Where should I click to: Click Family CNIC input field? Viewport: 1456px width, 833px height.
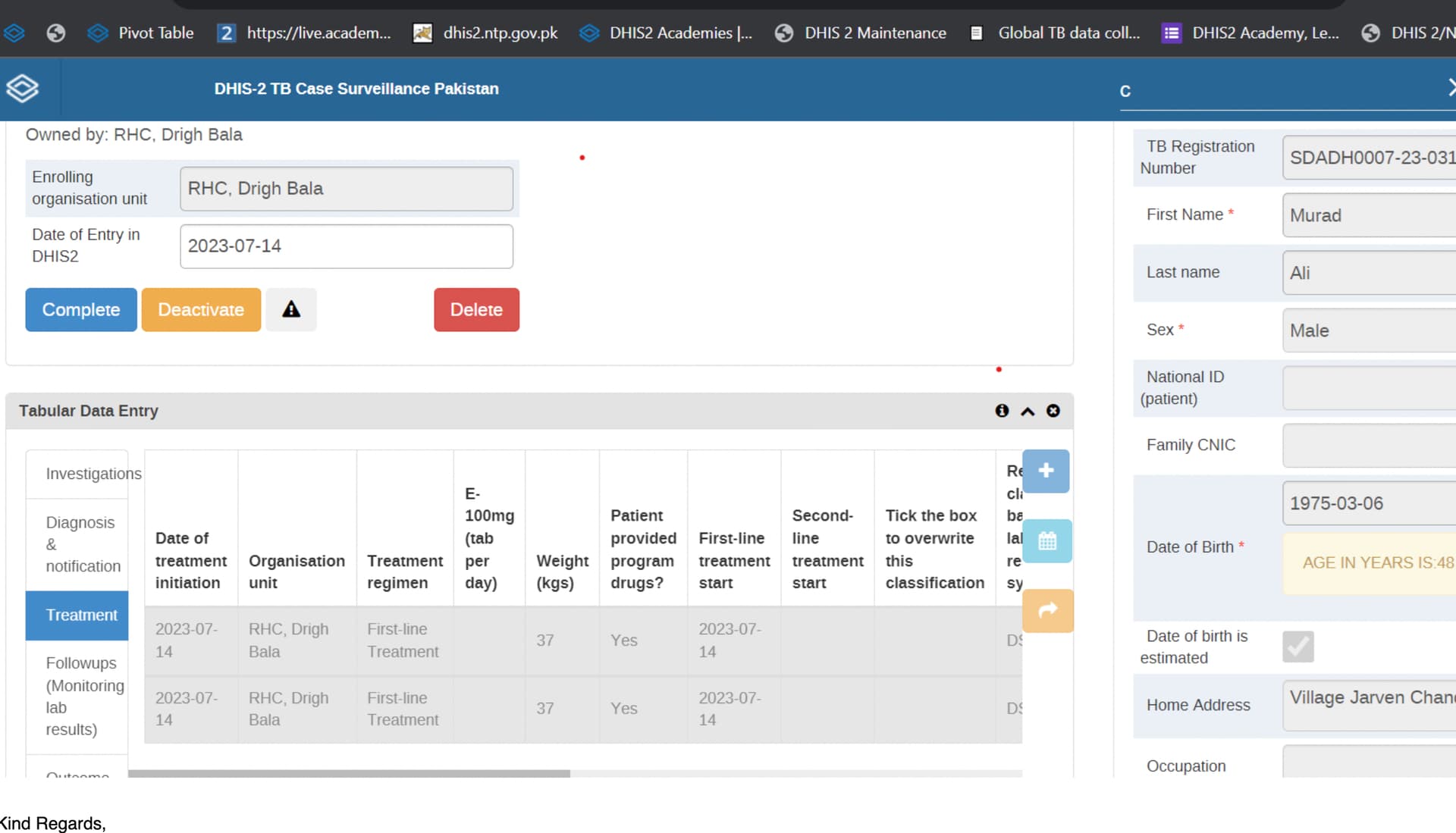tap(1369, 446)
